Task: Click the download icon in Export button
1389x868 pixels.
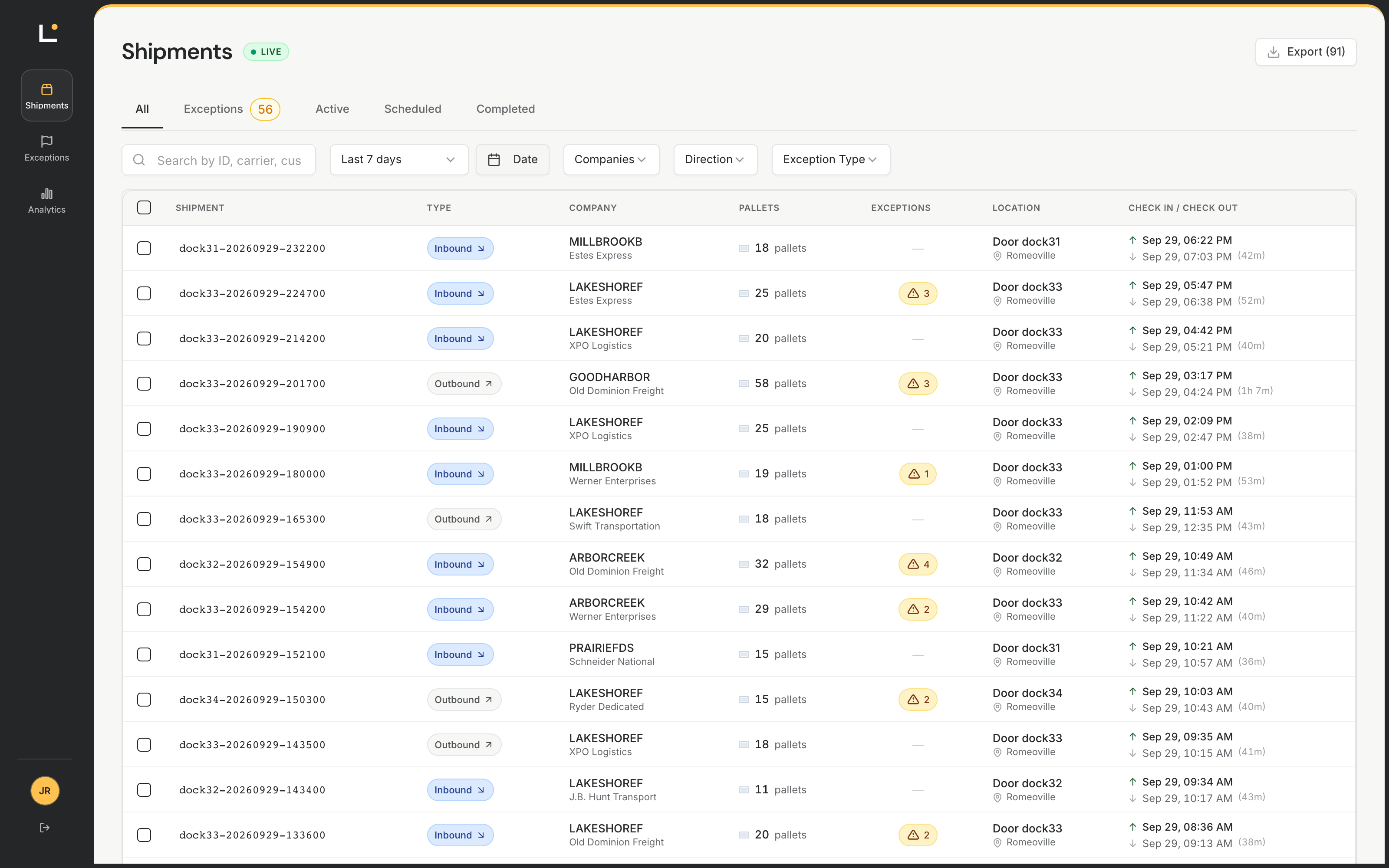Action: [x=1273, y=52]
